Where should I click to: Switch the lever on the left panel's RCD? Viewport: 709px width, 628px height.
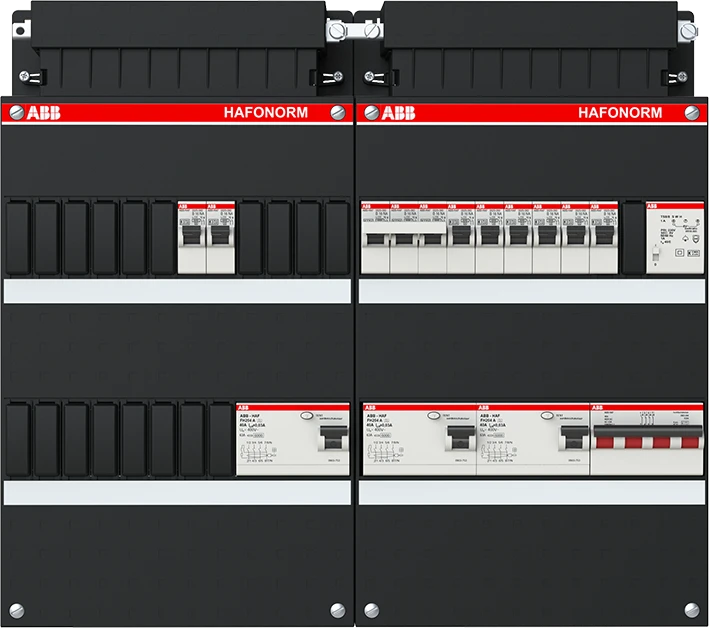(x=329, y=439)
